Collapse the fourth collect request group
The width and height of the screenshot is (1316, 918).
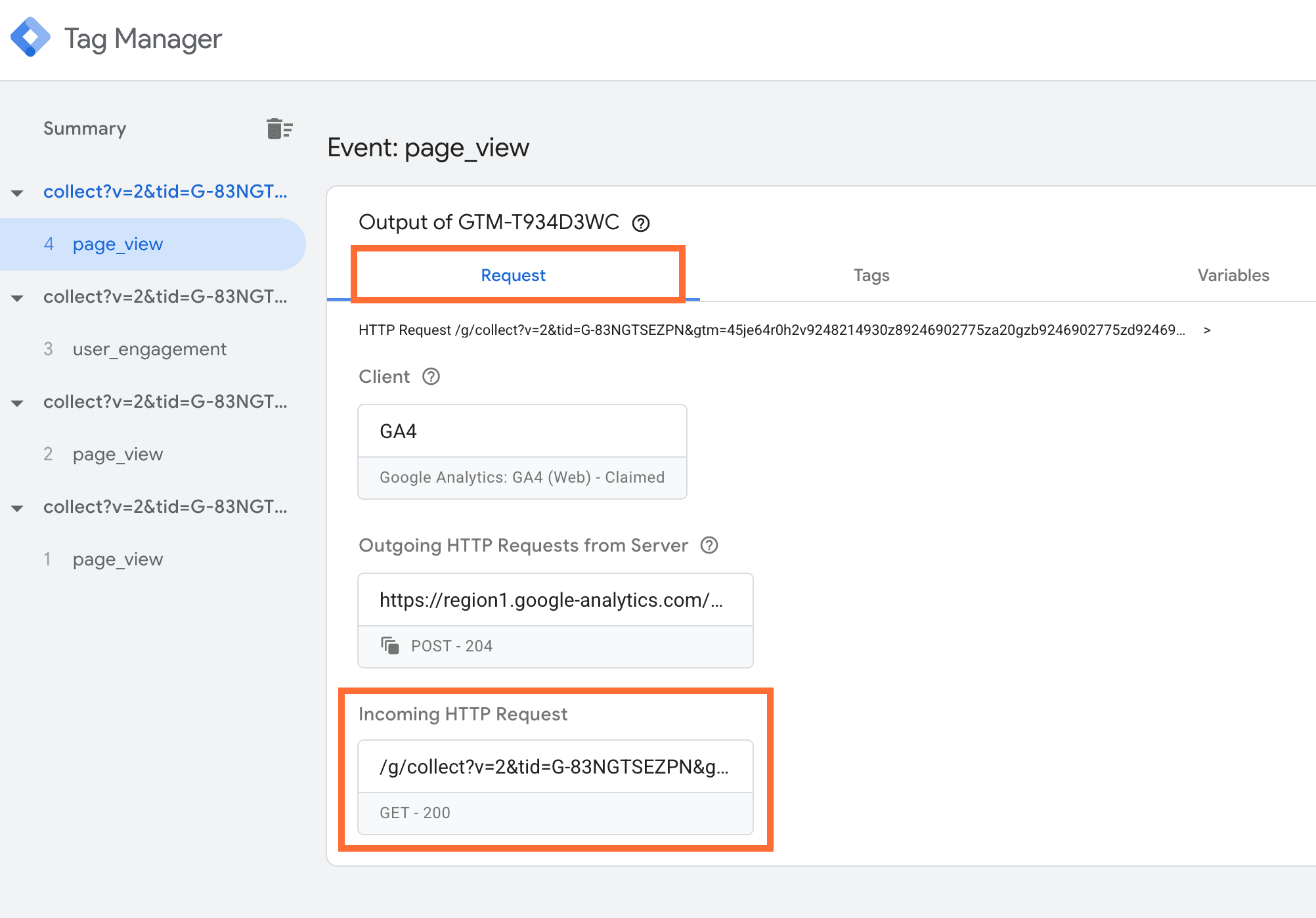[x=18, y=508]
